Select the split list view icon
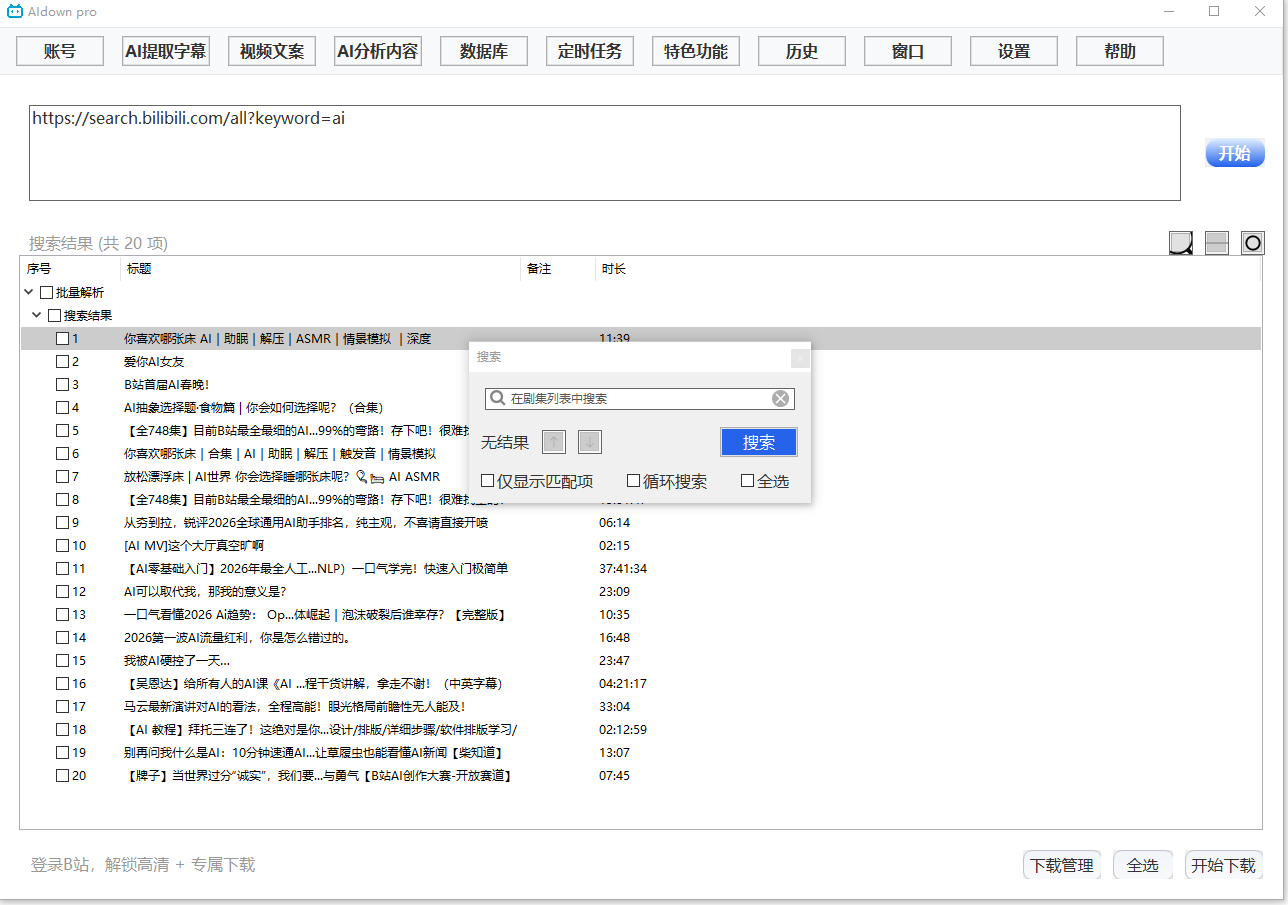 pos(1217,242)
